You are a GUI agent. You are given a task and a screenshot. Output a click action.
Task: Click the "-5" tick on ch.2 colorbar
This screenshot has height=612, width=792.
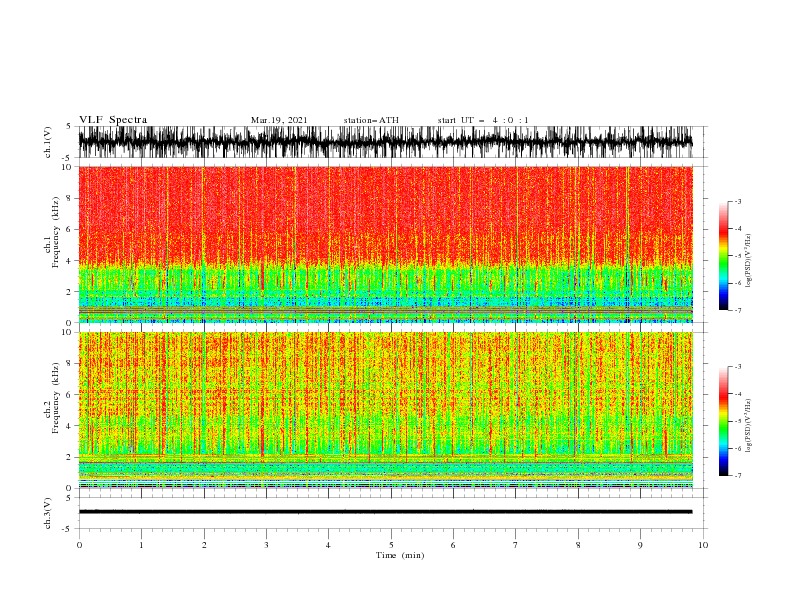pos(738,421)
